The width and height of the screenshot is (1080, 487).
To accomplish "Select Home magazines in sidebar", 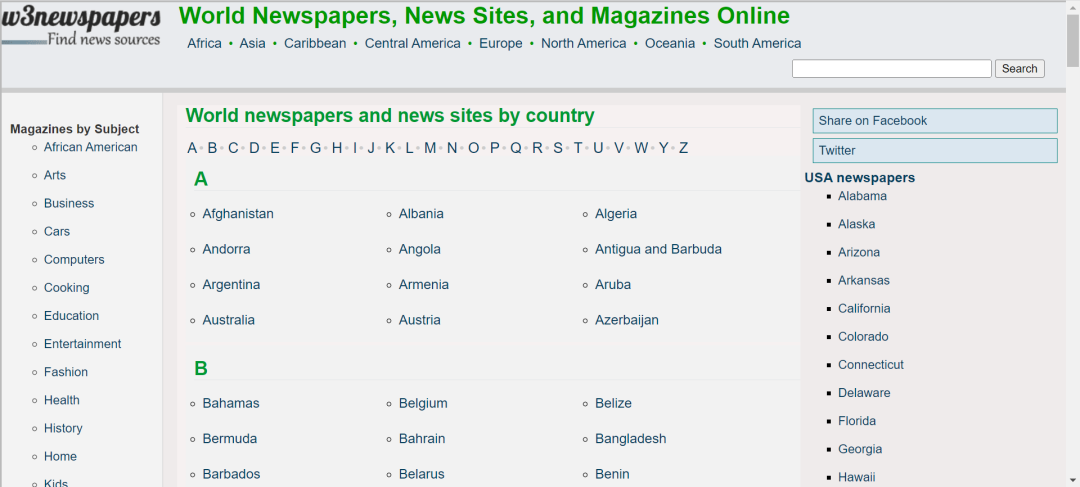I will (x=61, y=457).
